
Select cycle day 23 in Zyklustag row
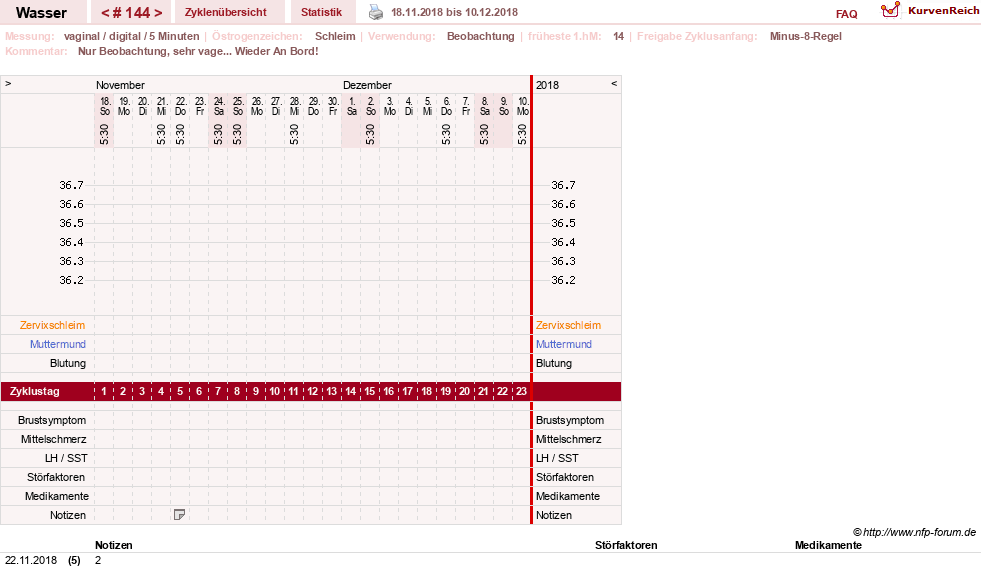[x=521, y=391]
